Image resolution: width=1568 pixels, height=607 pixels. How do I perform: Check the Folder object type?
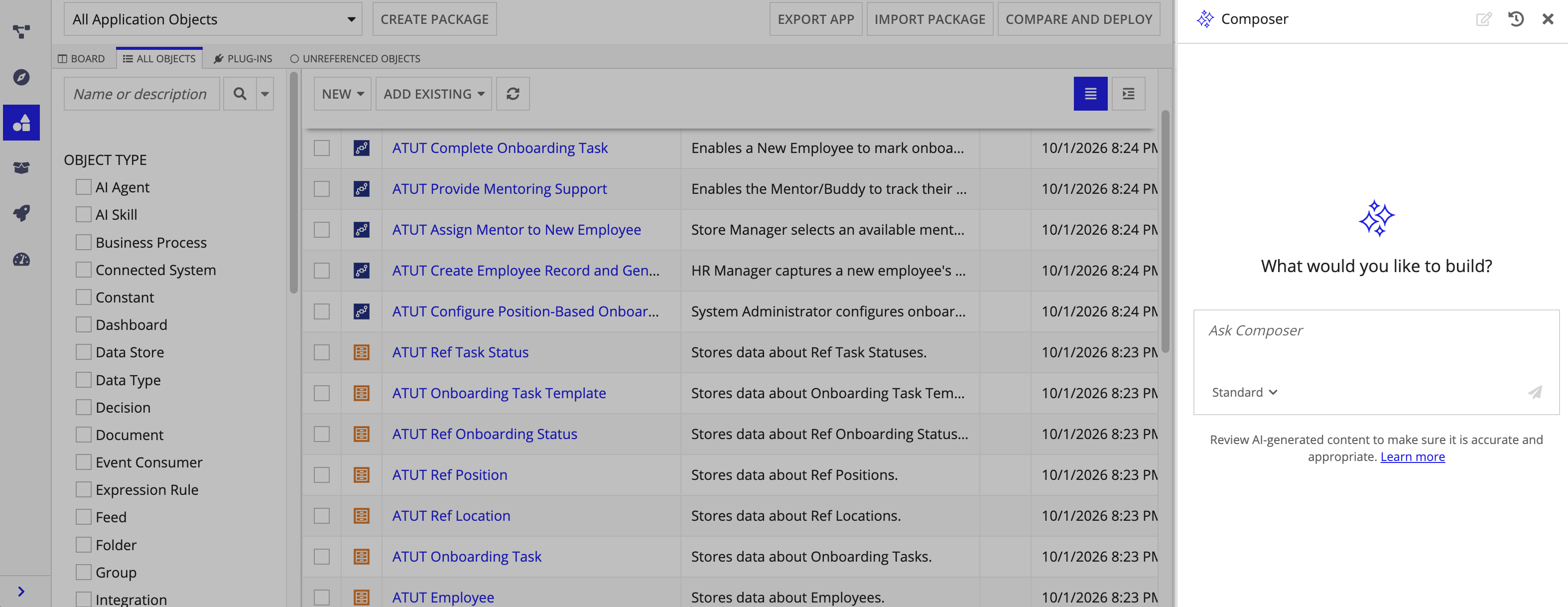pos(83,544)
